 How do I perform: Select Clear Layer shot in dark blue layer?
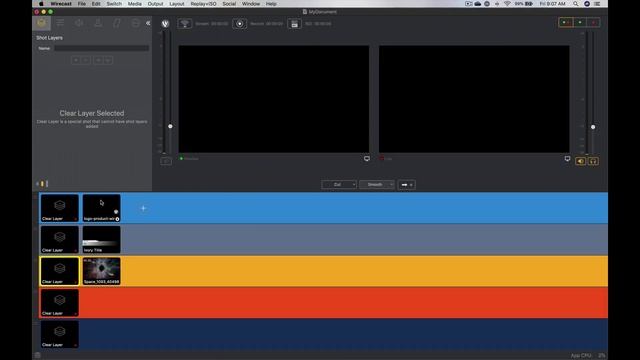60,334
